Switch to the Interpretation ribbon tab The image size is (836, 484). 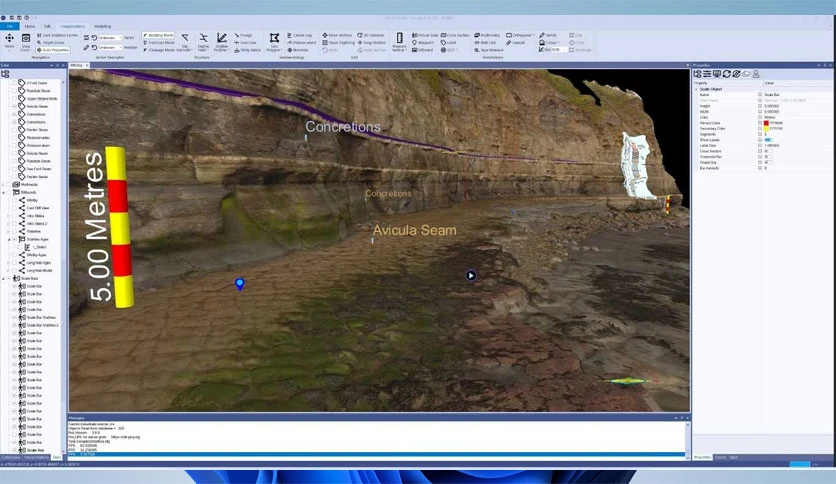[x=72, y=26]
